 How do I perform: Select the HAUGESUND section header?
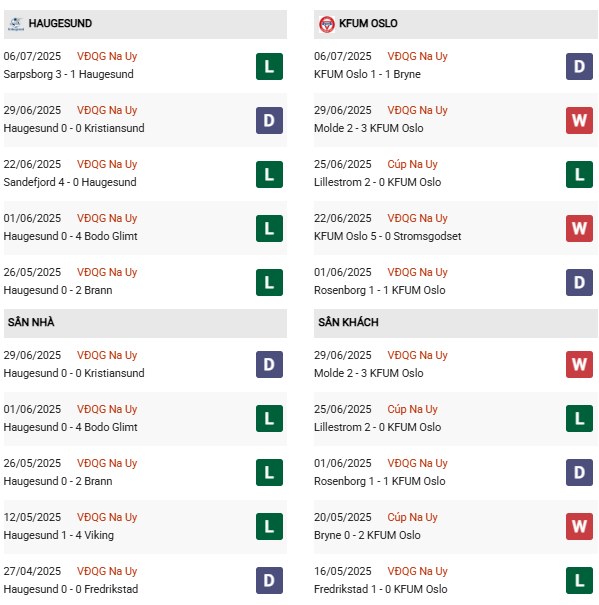click(x=145, y=24)
